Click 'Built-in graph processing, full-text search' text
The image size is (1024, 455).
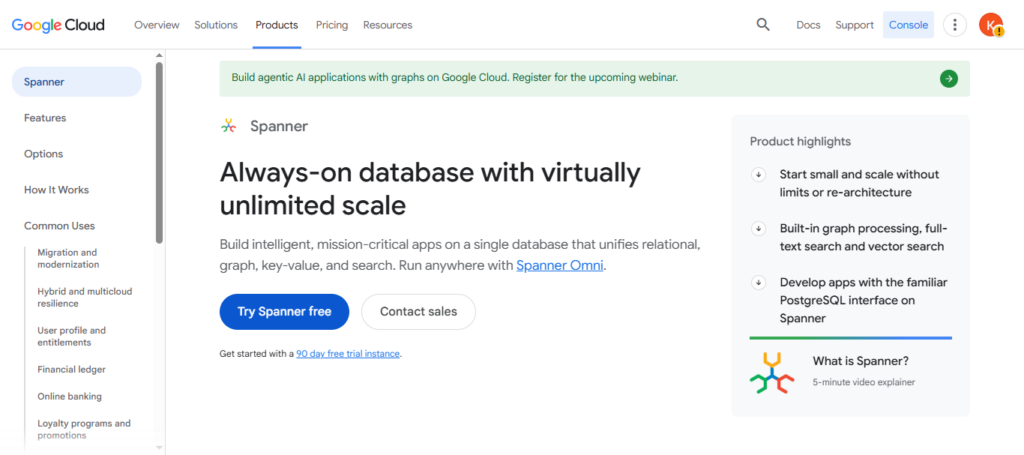(x=863, y=238)
